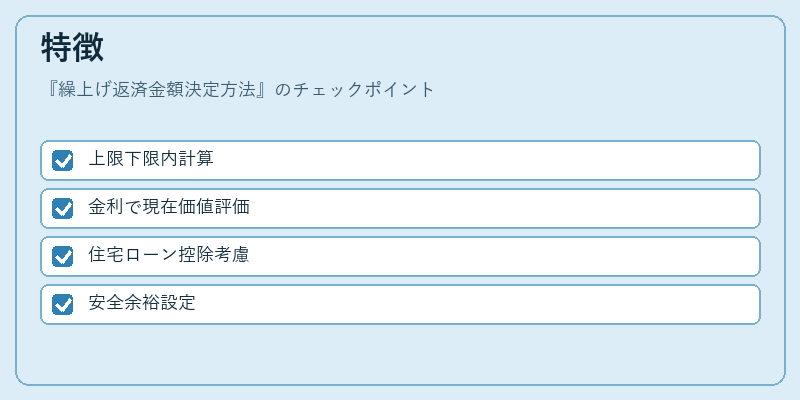Select the 安全余裕設定 label text

(142, 303)
